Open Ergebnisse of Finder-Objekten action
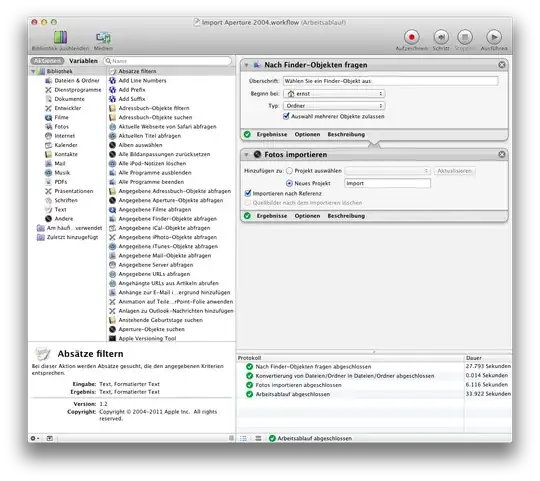 (272, 135)
